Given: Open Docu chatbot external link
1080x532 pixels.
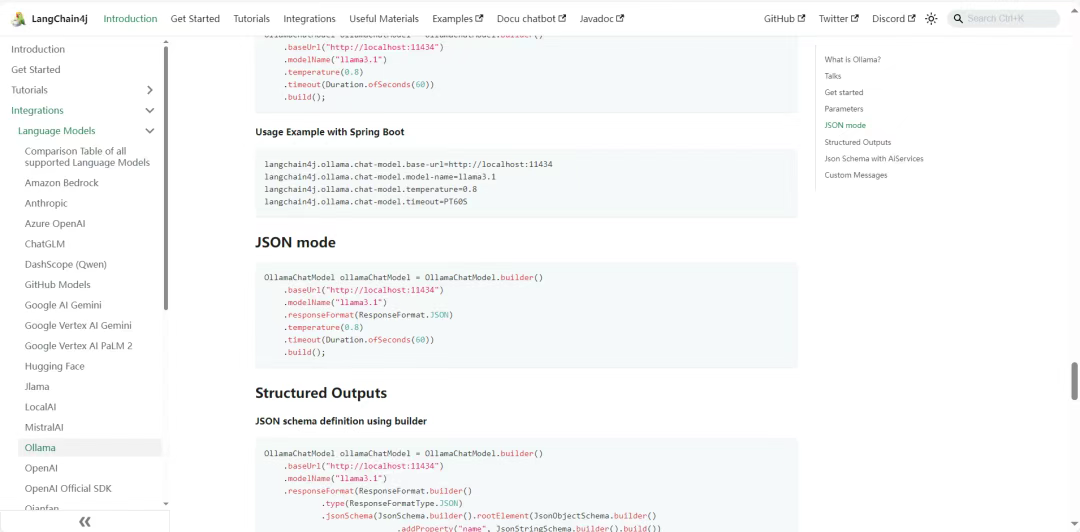Looking at the screenshot, I should [531, 19].
